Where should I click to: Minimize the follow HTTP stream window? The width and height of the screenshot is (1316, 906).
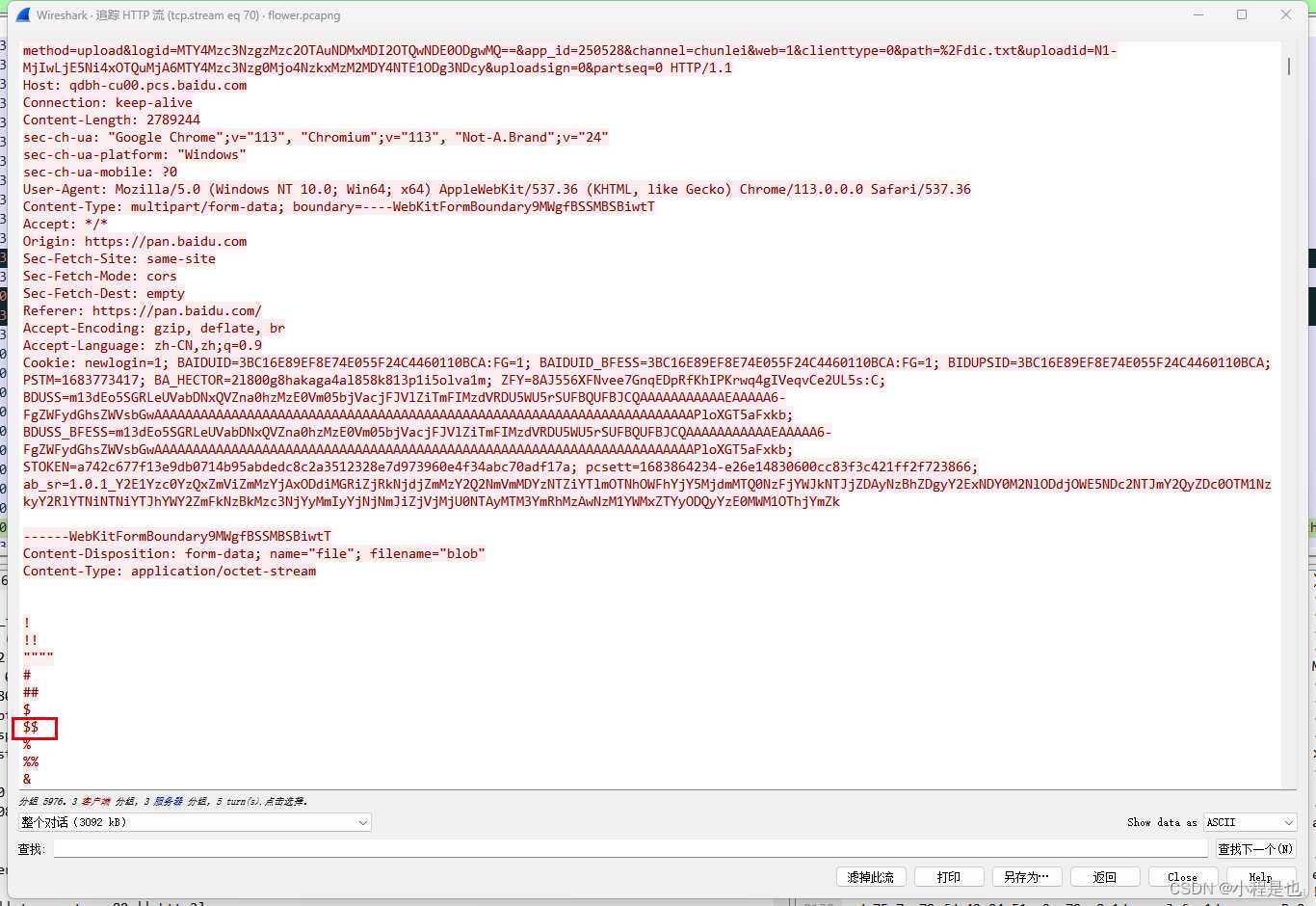1198,14
